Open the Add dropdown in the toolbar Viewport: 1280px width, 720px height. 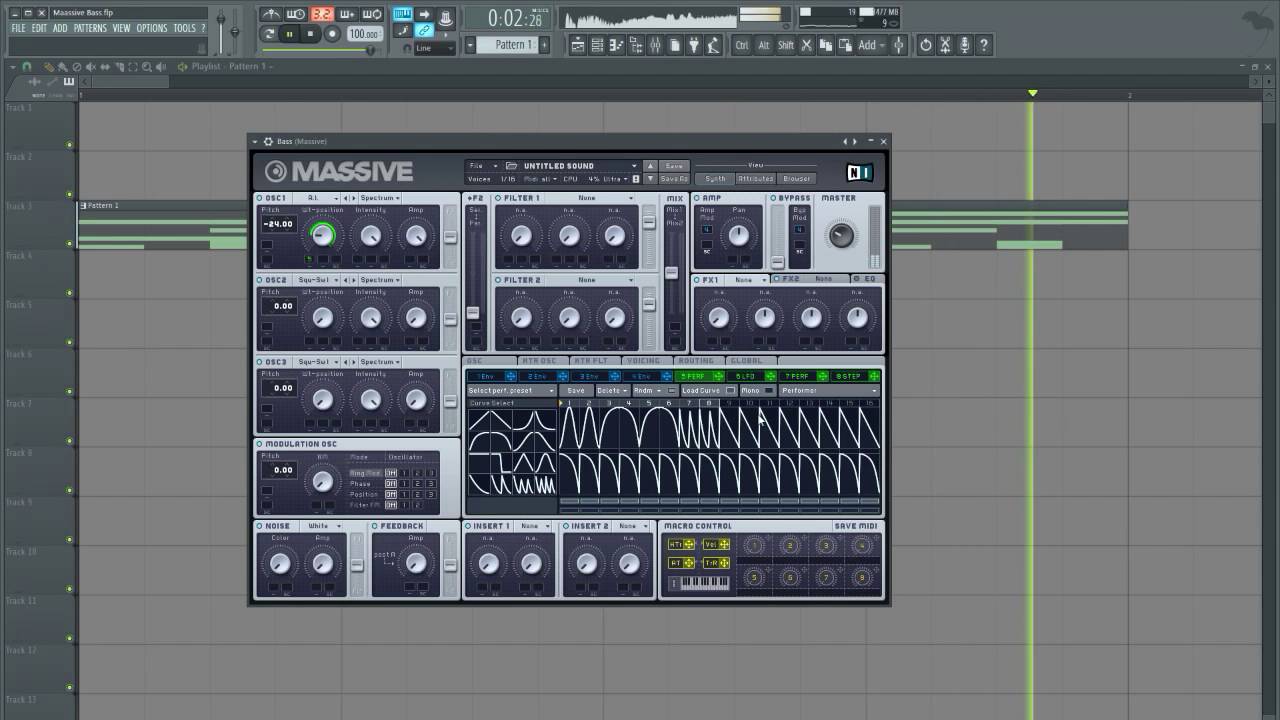871,45
